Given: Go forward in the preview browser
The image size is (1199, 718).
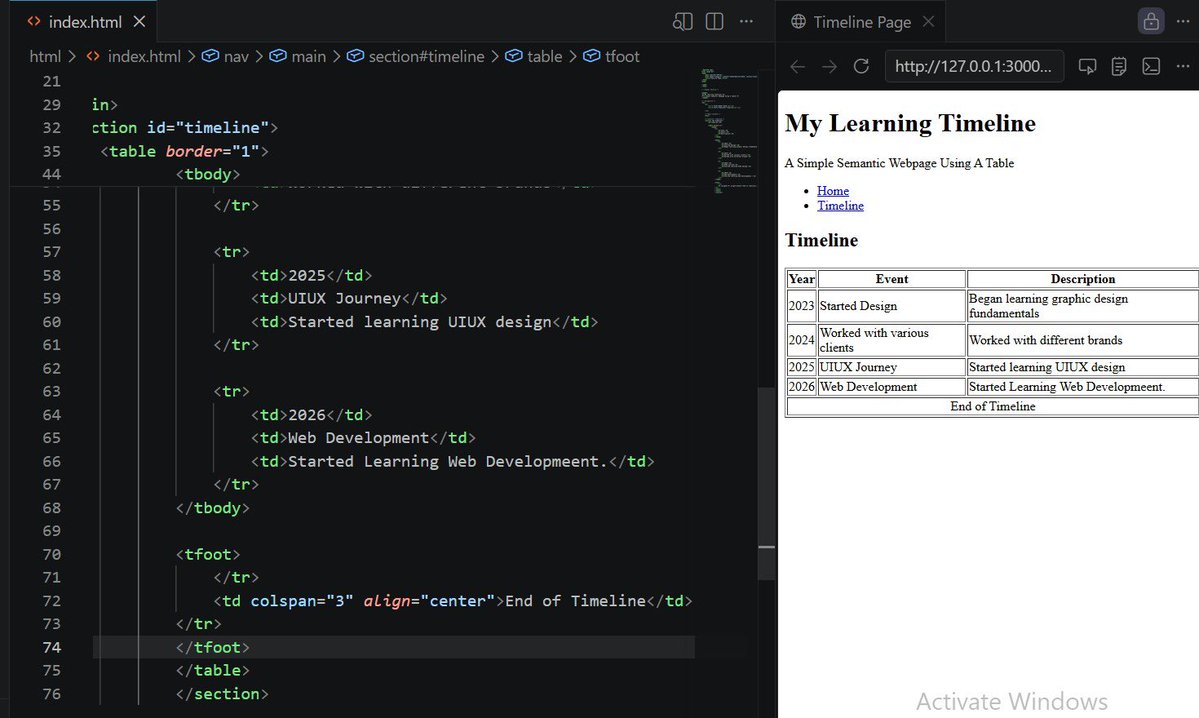Looking at the screenshot, I should pyautogui.click(x=830, y=67).
